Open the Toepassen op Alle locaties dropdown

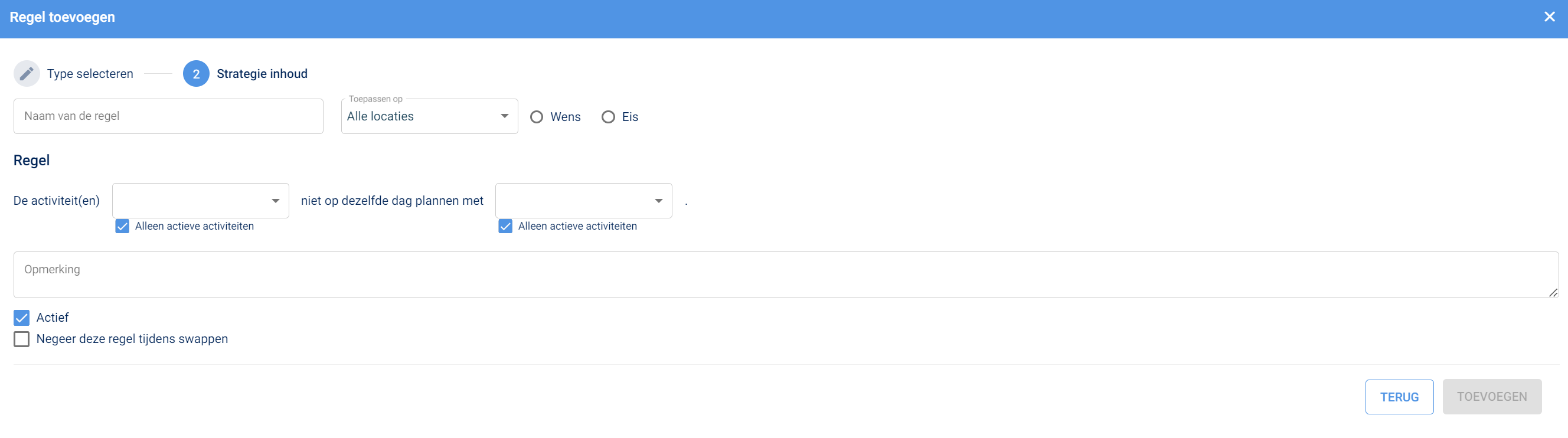click(x=429, y=116)
